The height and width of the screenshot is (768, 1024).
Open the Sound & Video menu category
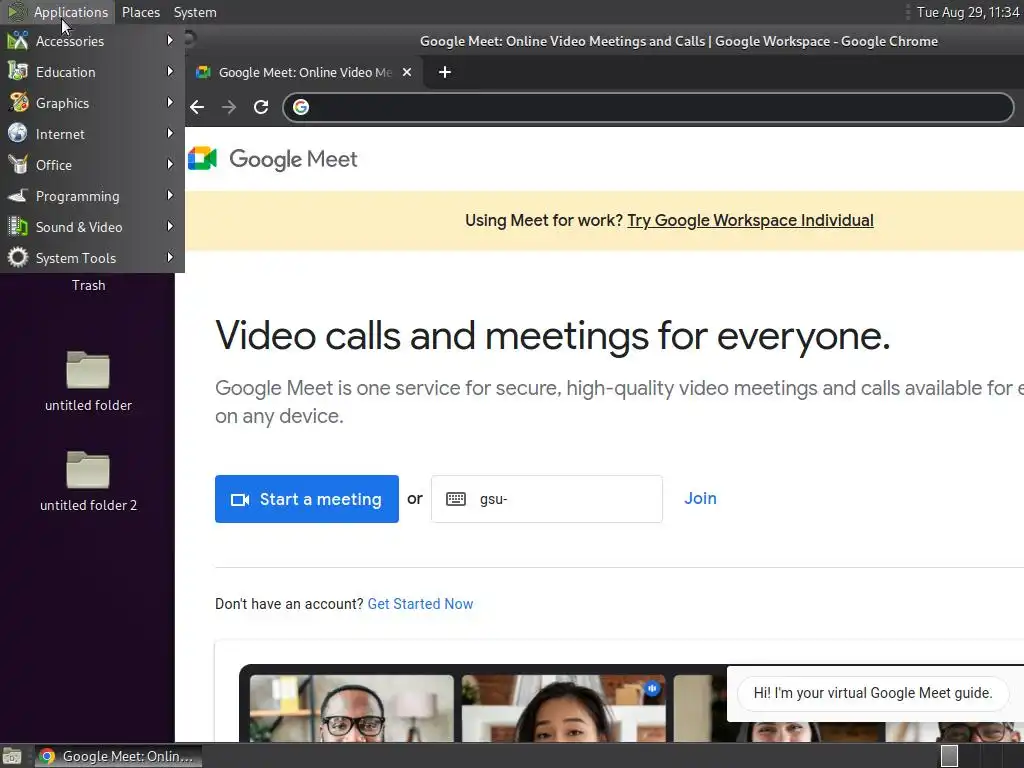pyautogui.click(x=92, y=227)
